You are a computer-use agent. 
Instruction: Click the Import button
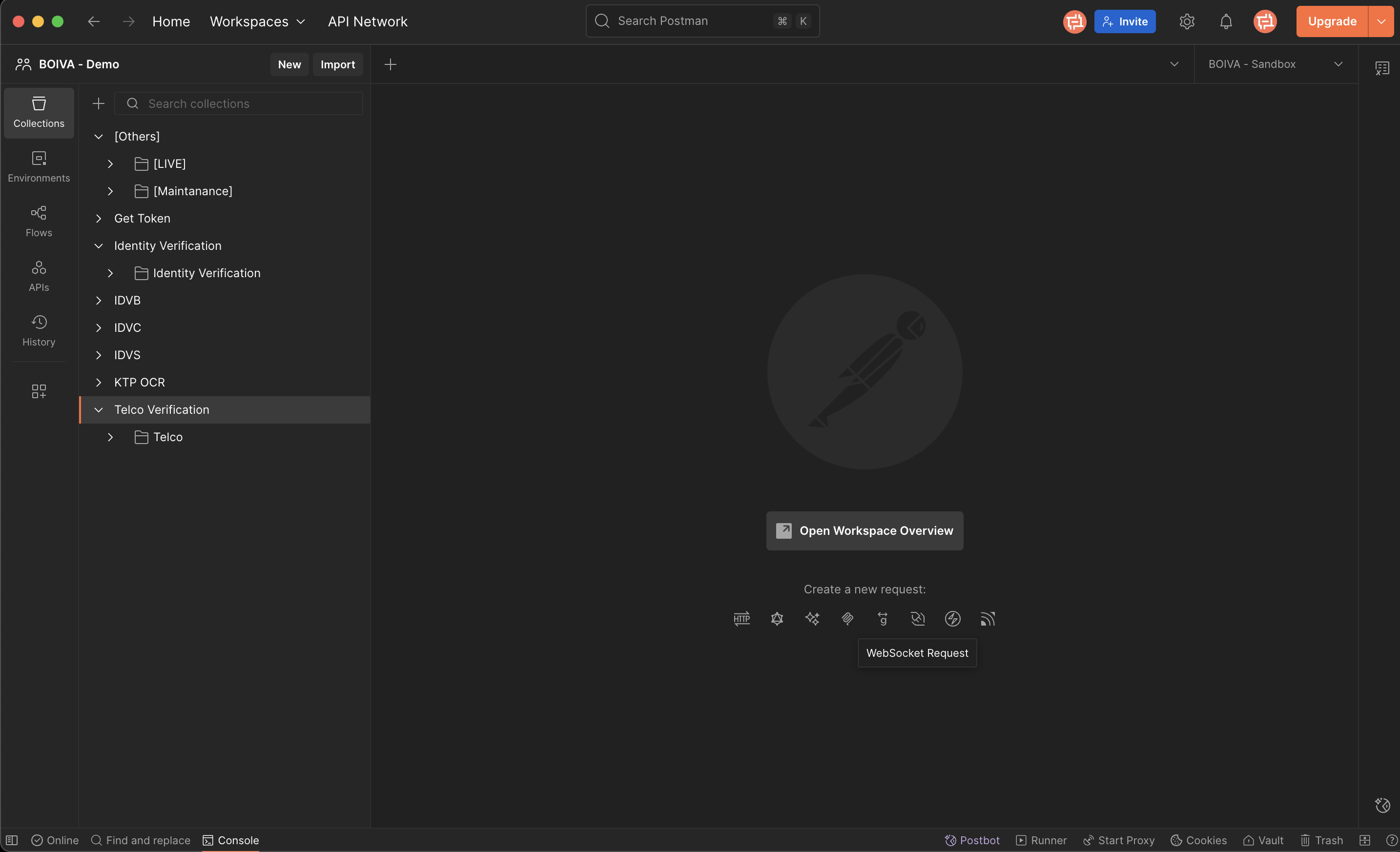(337, 65)
